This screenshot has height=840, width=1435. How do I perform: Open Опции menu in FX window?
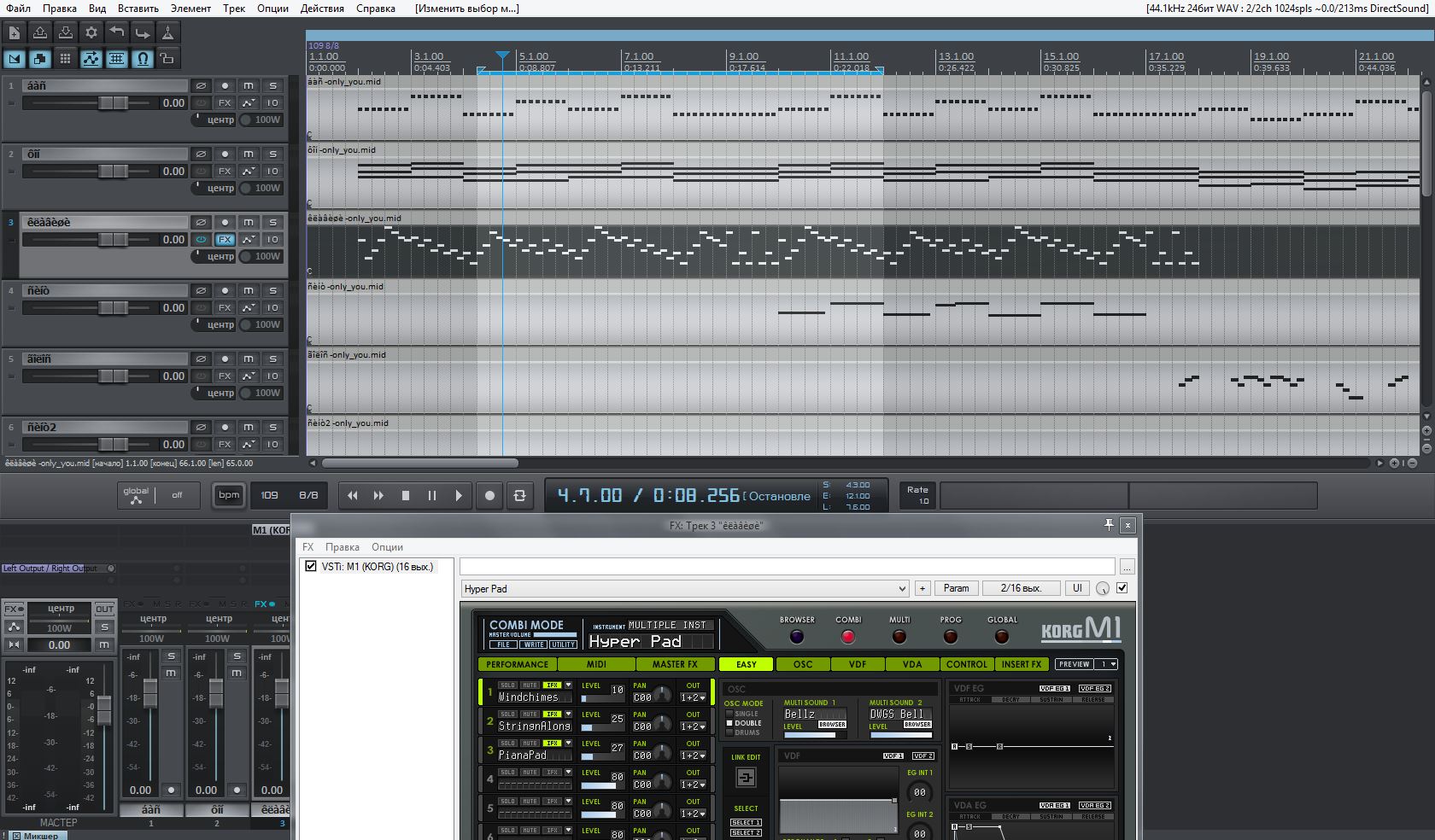pos(387,547)
